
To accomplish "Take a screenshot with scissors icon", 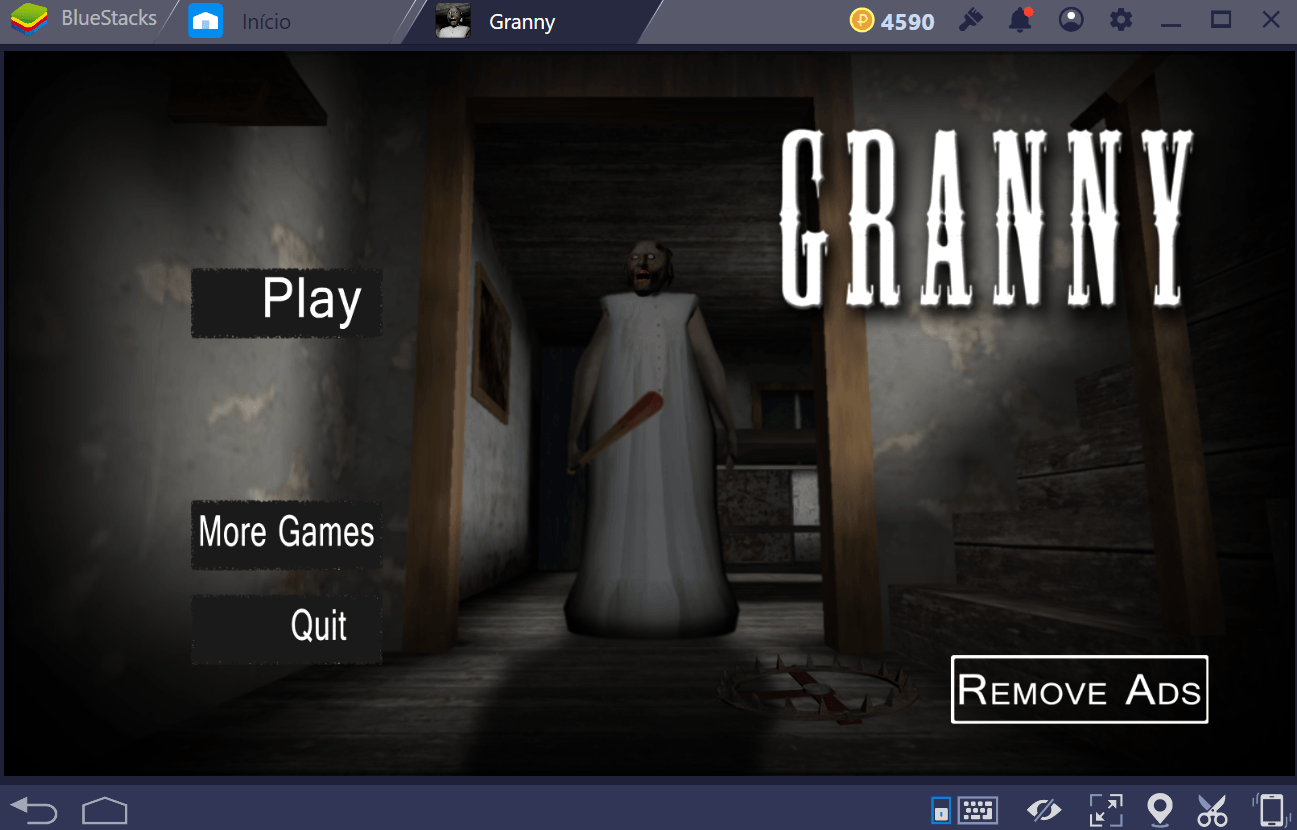I will tap(1212, 809).
